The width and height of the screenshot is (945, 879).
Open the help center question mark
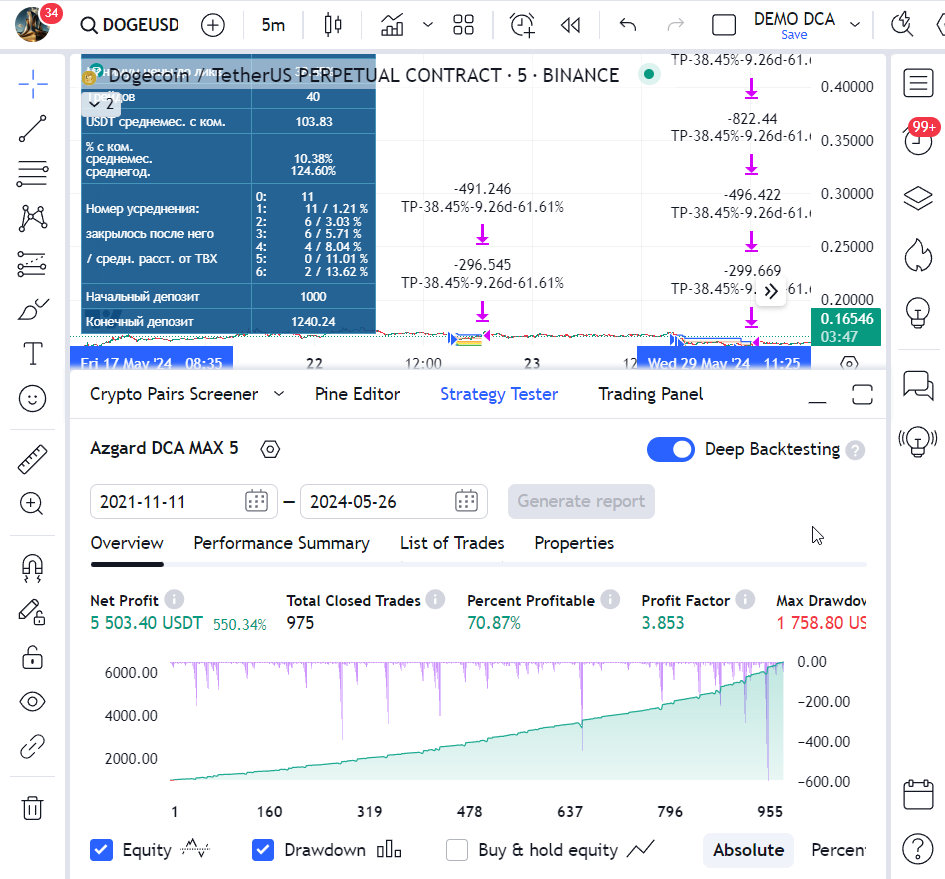tap(918, 849)
